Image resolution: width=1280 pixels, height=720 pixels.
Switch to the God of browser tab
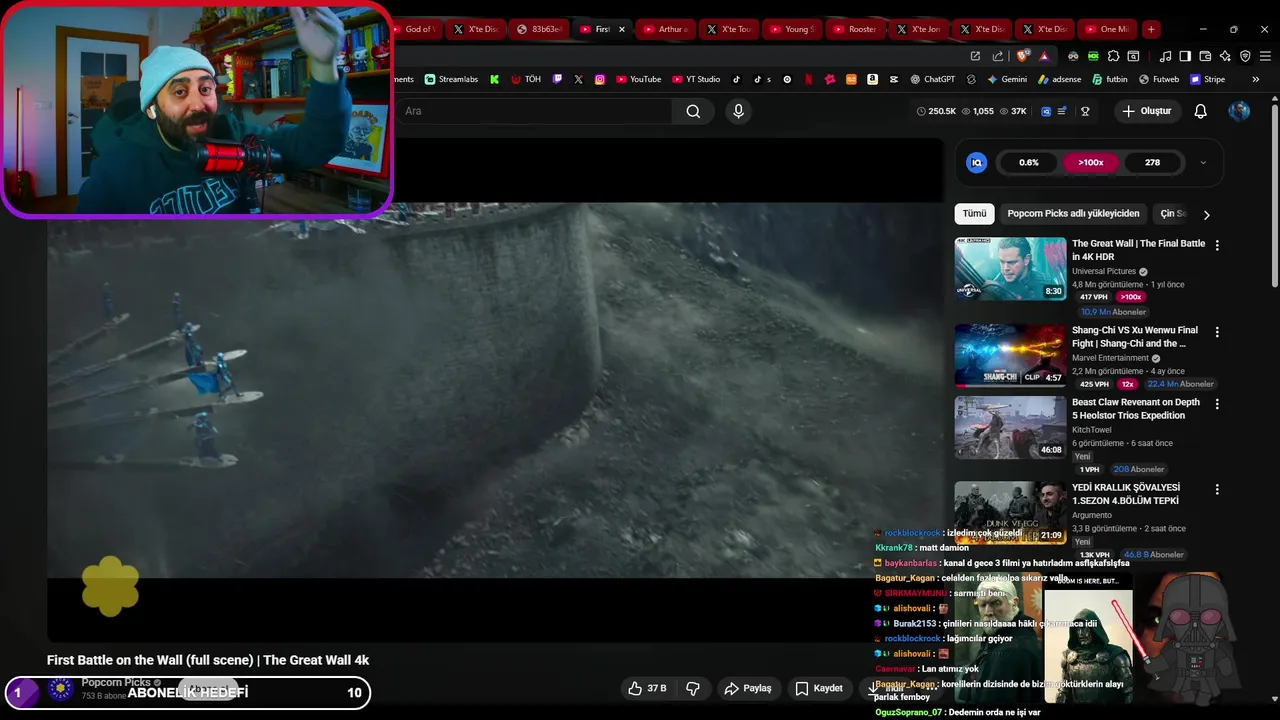414,29
